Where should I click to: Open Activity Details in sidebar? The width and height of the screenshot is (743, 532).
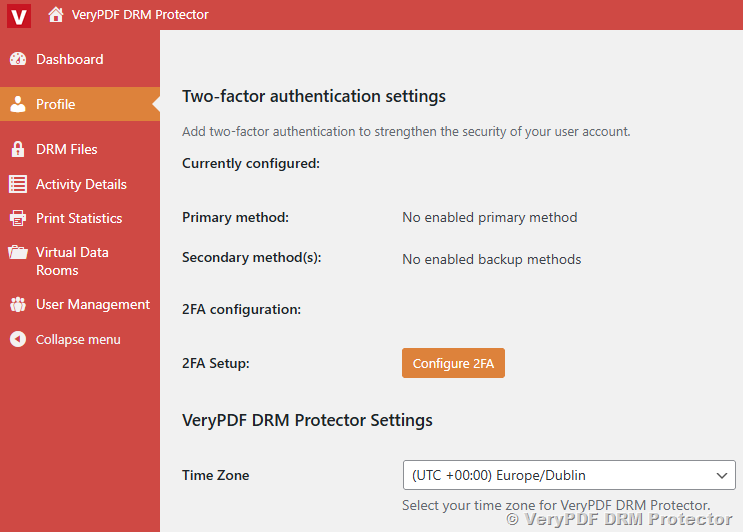pos(81,184)
